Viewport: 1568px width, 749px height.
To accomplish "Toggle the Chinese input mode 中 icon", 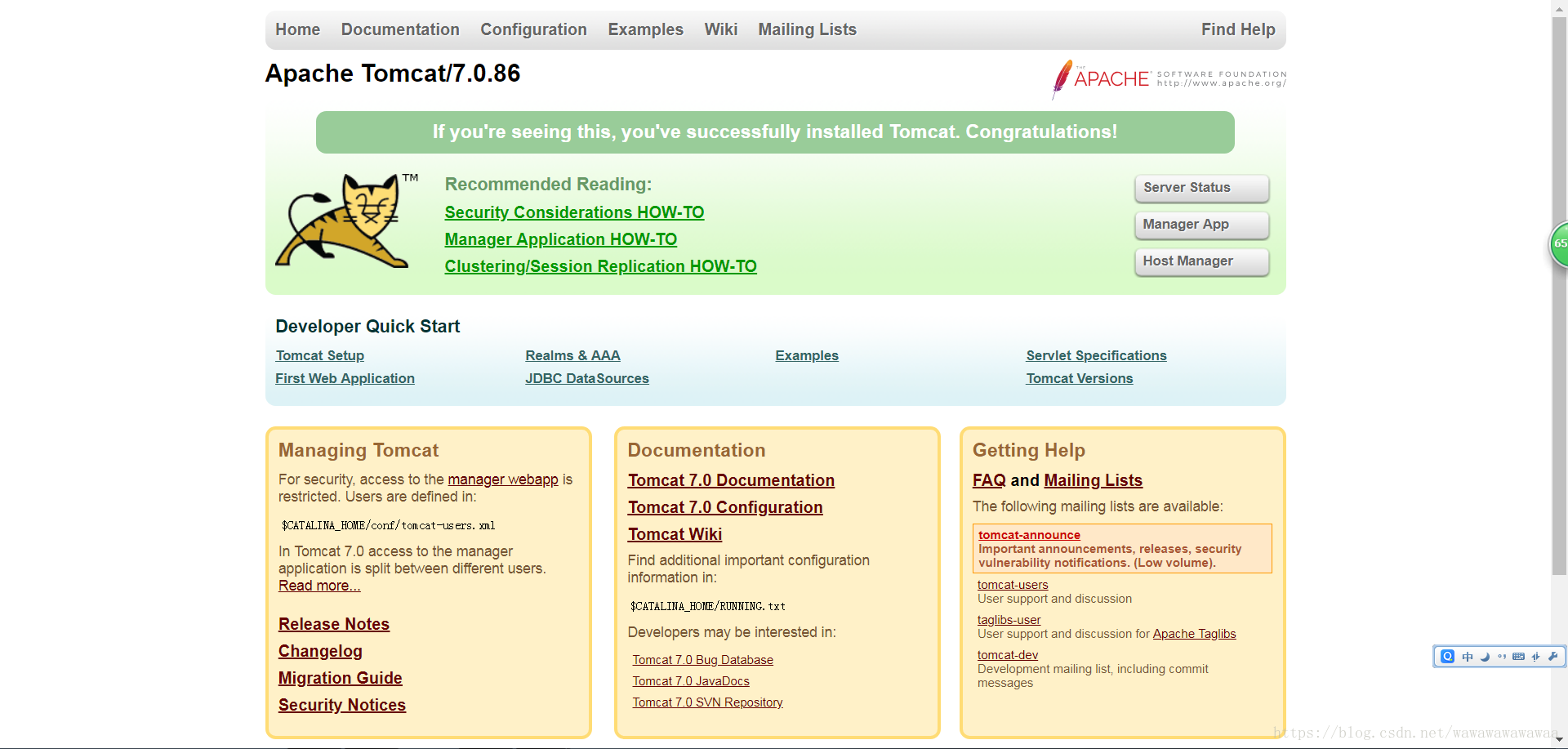I will [x=1468, y=657].
